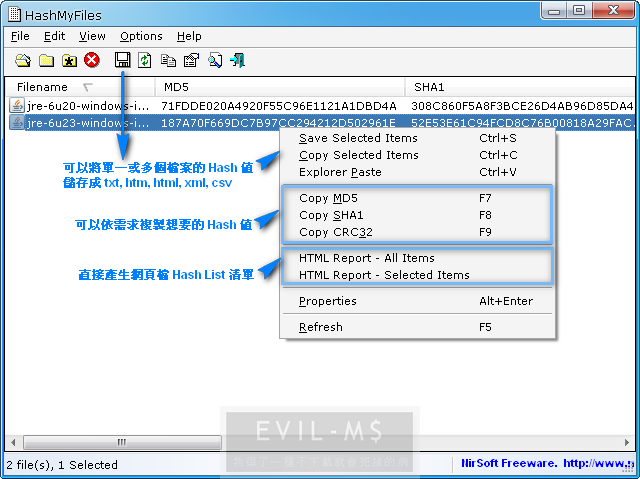Choose Refresh from the context menu

tap(417, 327)
